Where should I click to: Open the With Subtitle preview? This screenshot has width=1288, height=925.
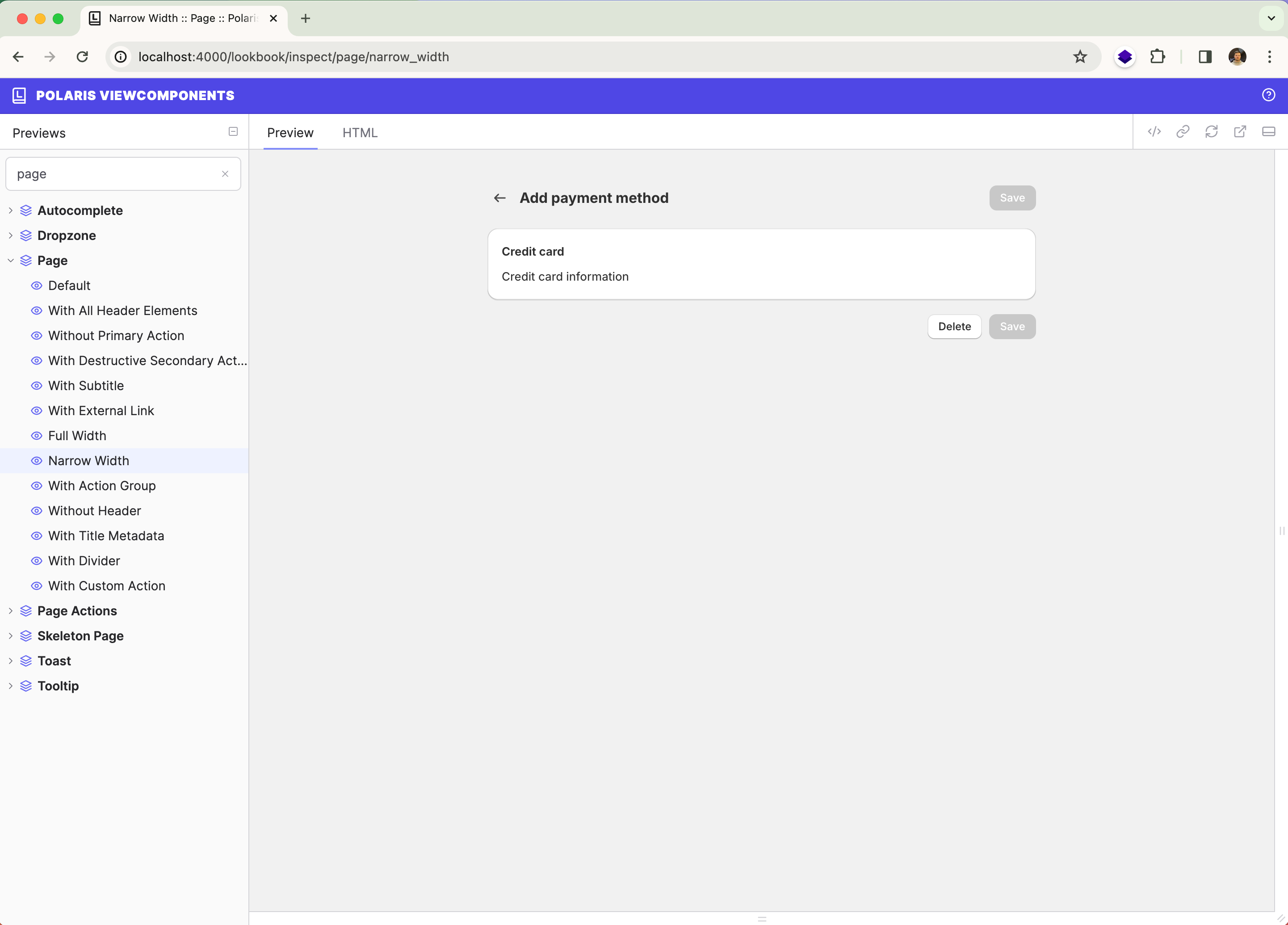click(86, 386)
